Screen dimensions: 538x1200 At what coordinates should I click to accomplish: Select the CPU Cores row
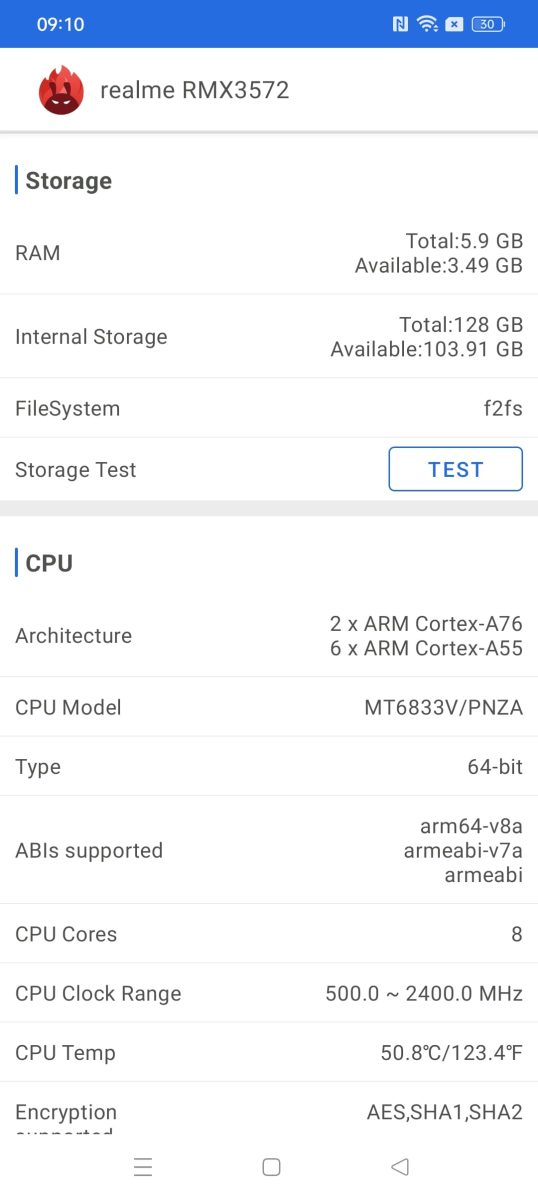(269, 934)
